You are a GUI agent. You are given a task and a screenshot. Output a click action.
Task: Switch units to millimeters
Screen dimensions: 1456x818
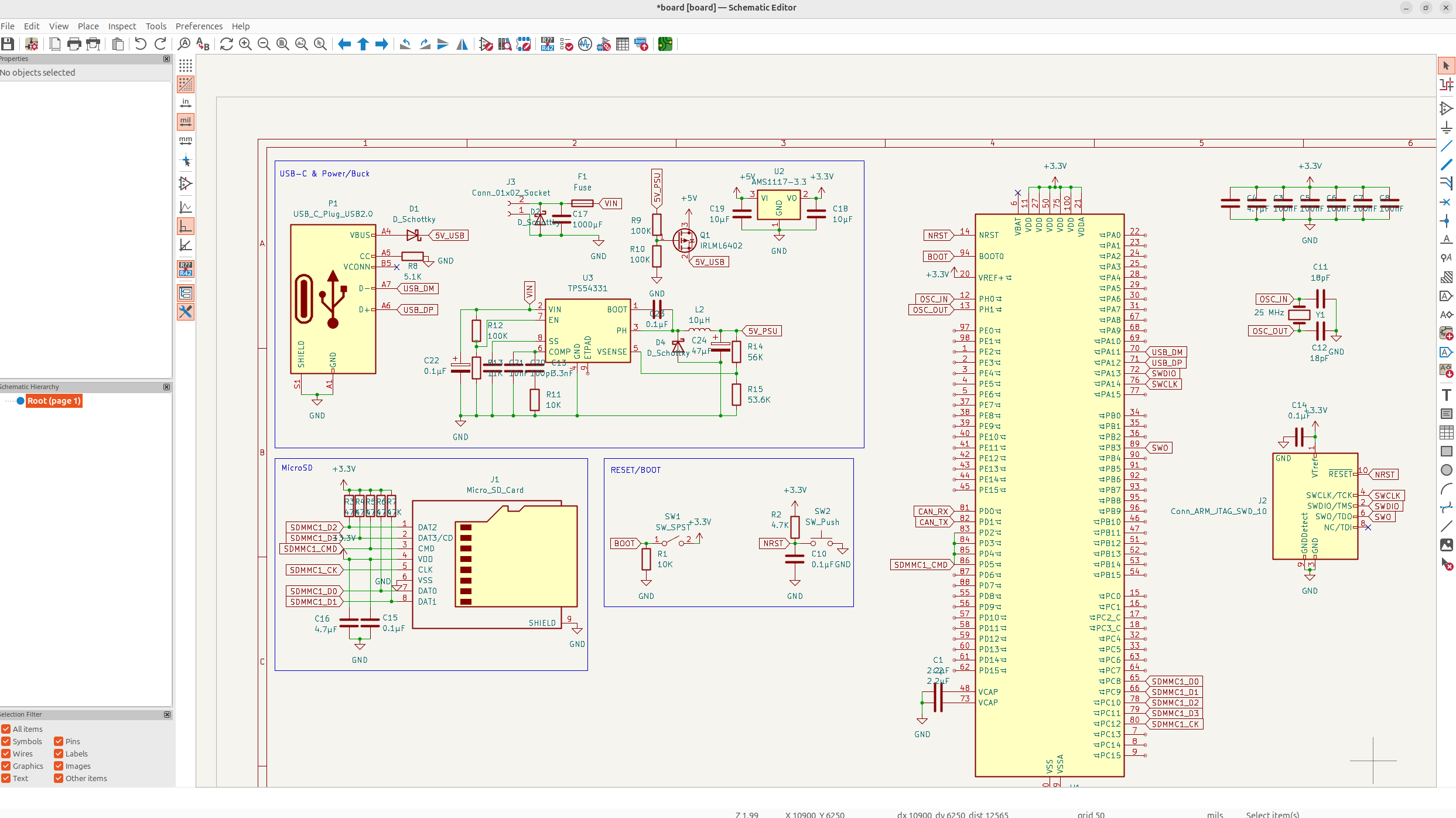click(x=186, y=141)
